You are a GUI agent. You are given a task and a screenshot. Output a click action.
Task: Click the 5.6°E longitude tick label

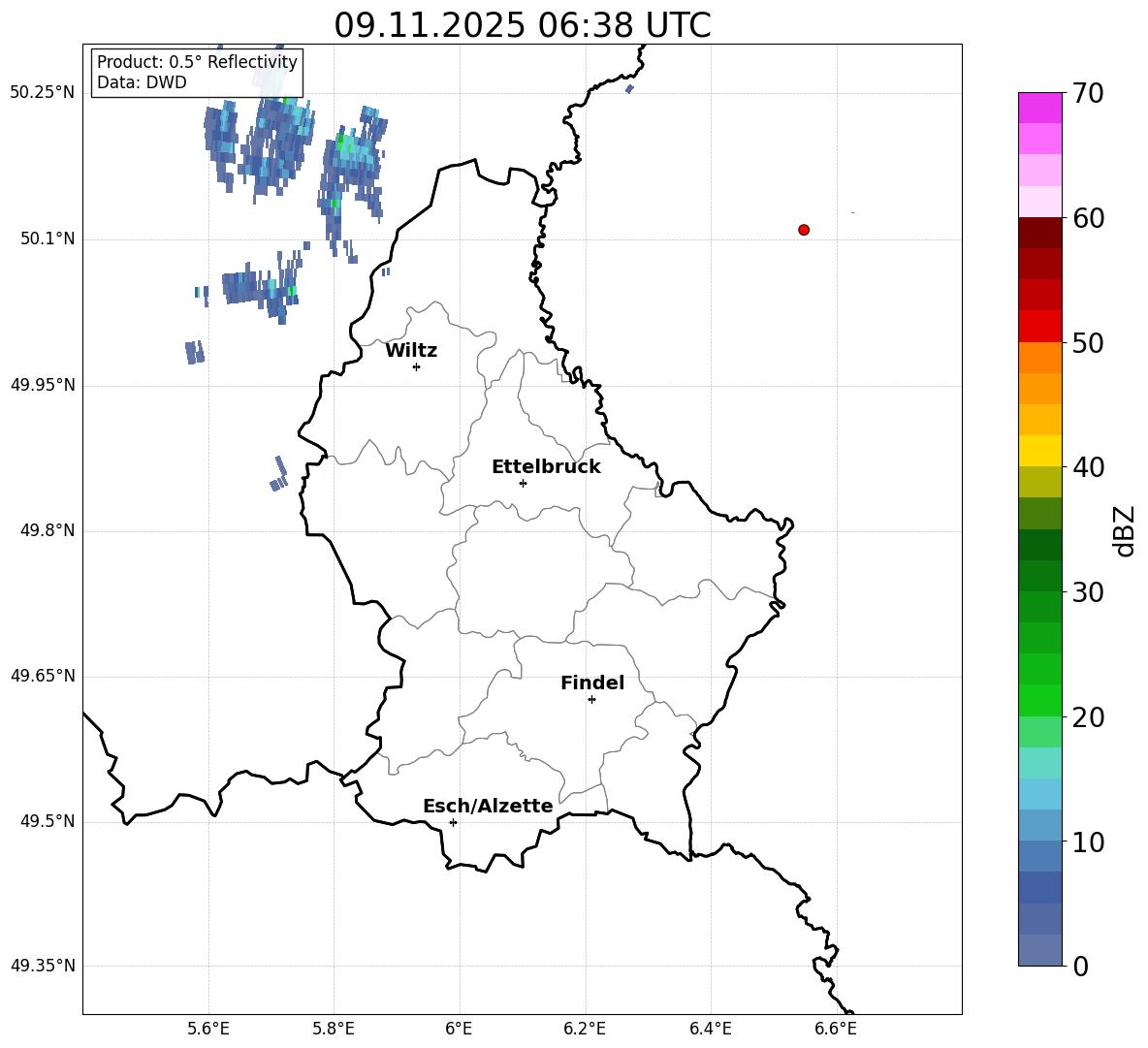pos(208,1029)
